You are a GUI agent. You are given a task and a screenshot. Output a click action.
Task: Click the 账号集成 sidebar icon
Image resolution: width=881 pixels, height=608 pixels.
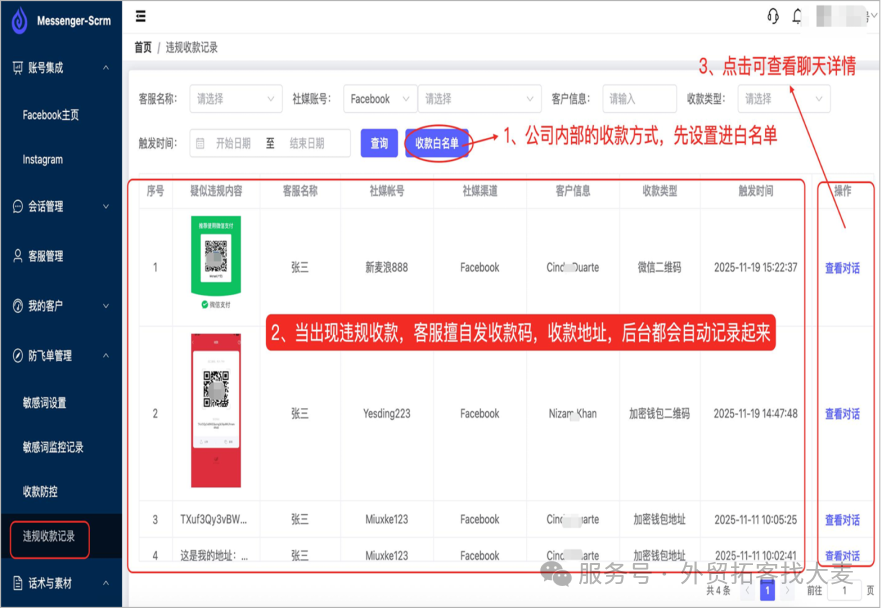tap(18, 68)
